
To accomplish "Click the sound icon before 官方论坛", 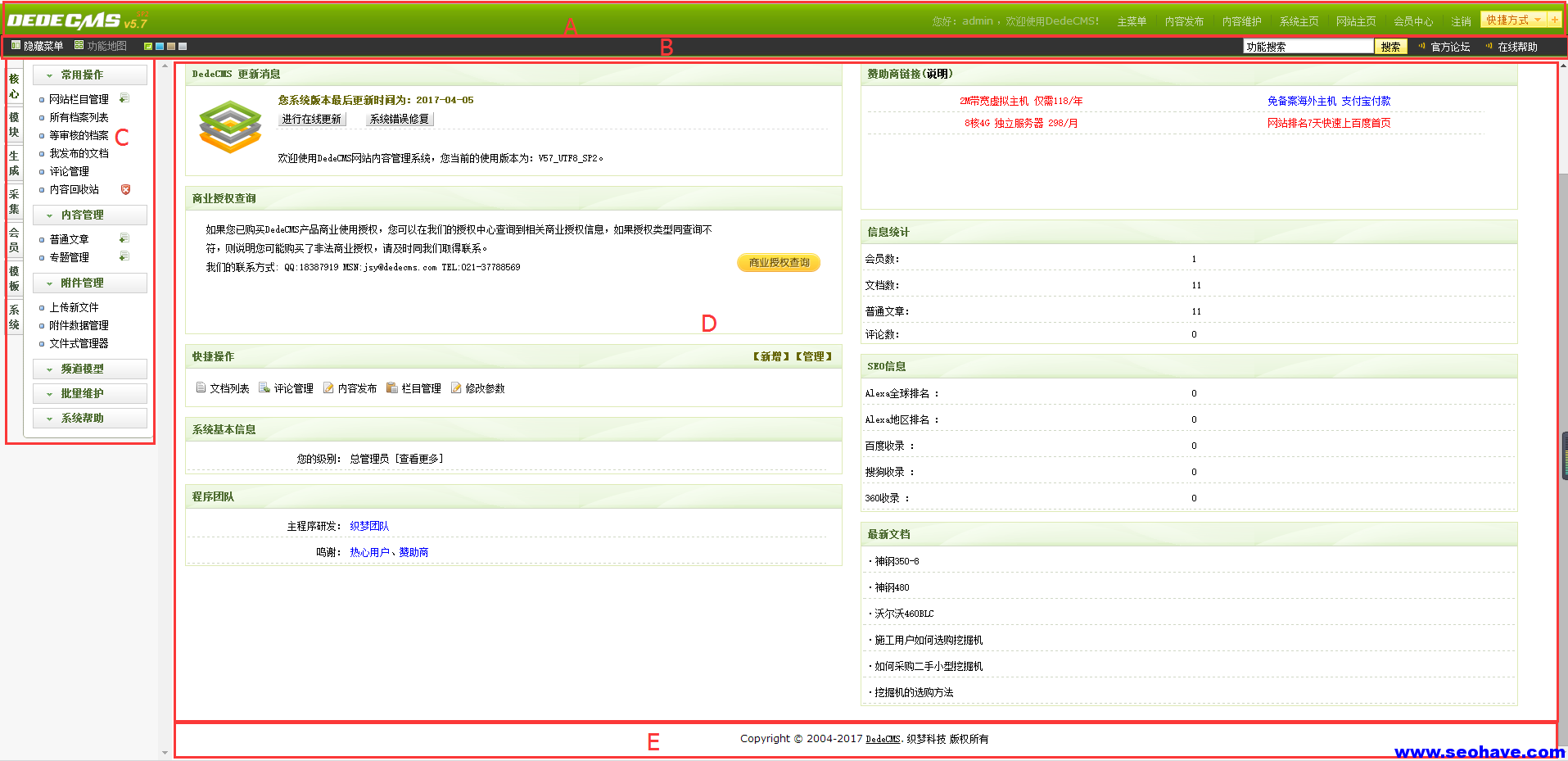I will [1422, 46].
